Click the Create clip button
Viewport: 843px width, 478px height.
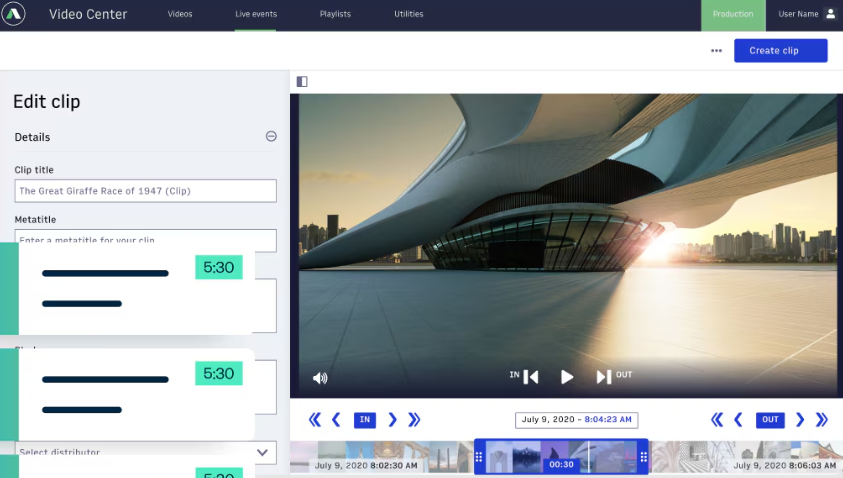(780, 51)
